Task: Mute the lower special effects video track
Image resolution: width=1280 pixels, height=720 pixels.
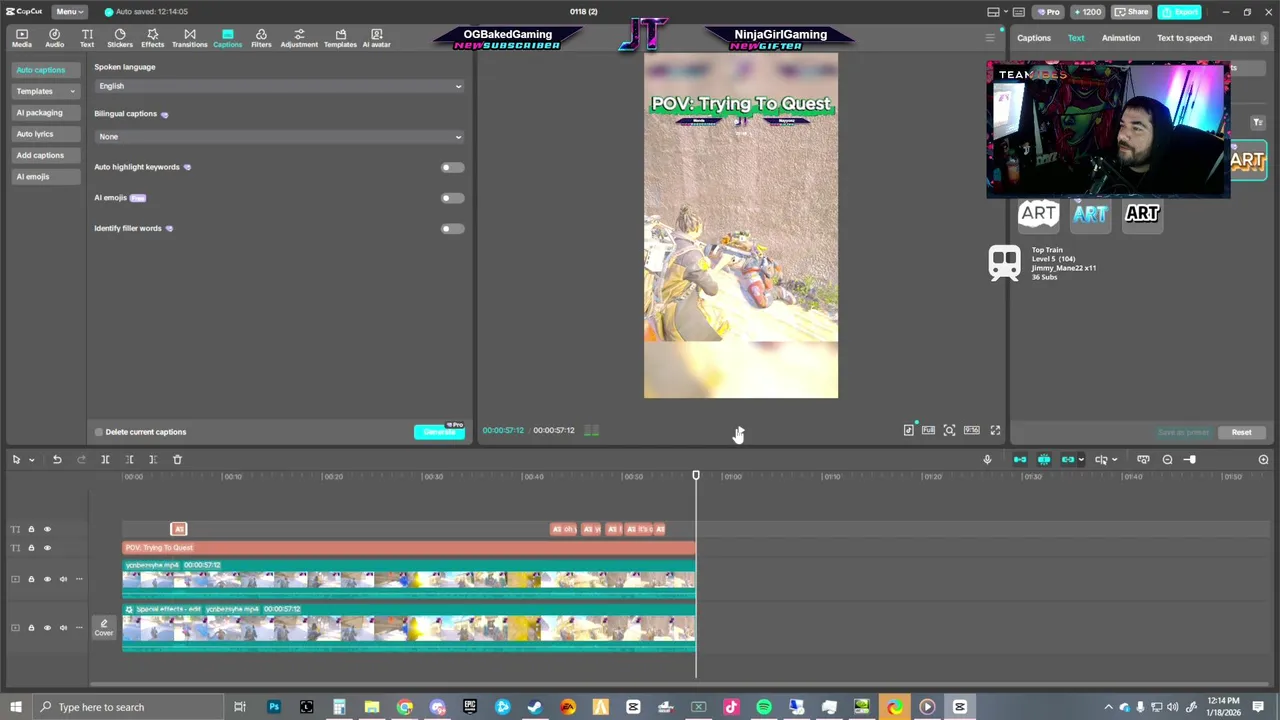Action: pyautogui.click(x=63, y=628)
